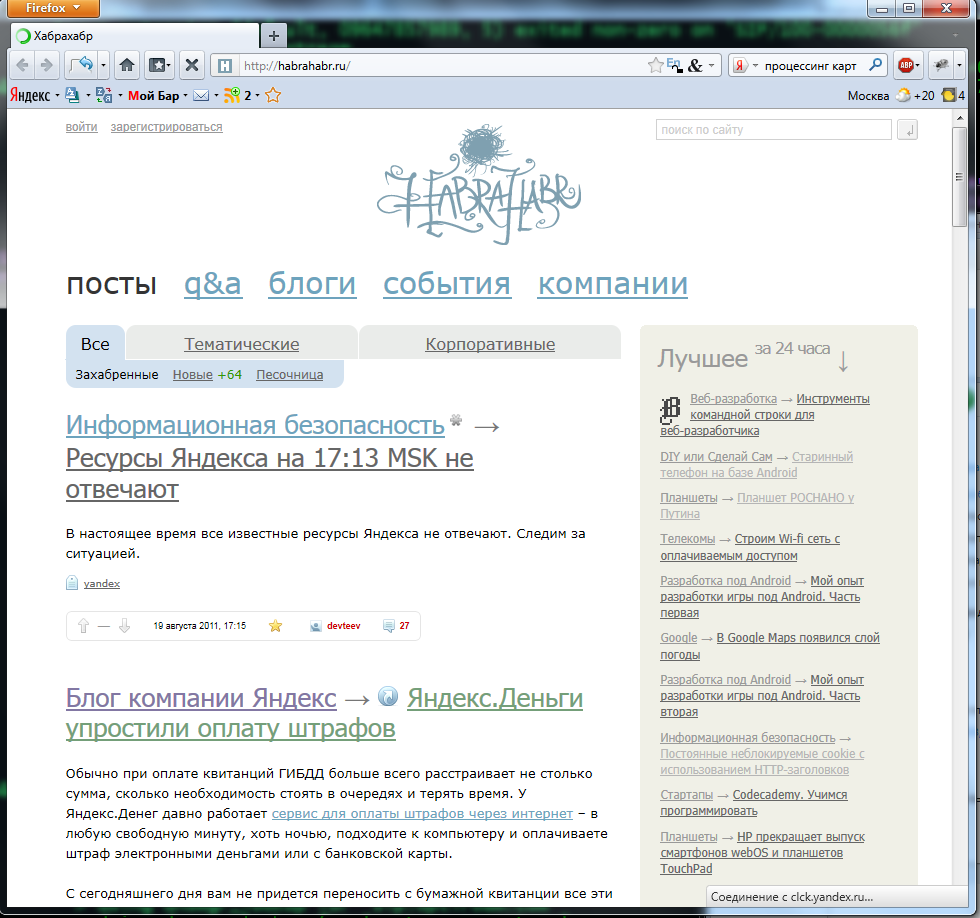Open the сервис для оплаты штрафов через интернет link
Viewport: 980px width, 918px height.
pyautogui.click(x=422, y=813)
